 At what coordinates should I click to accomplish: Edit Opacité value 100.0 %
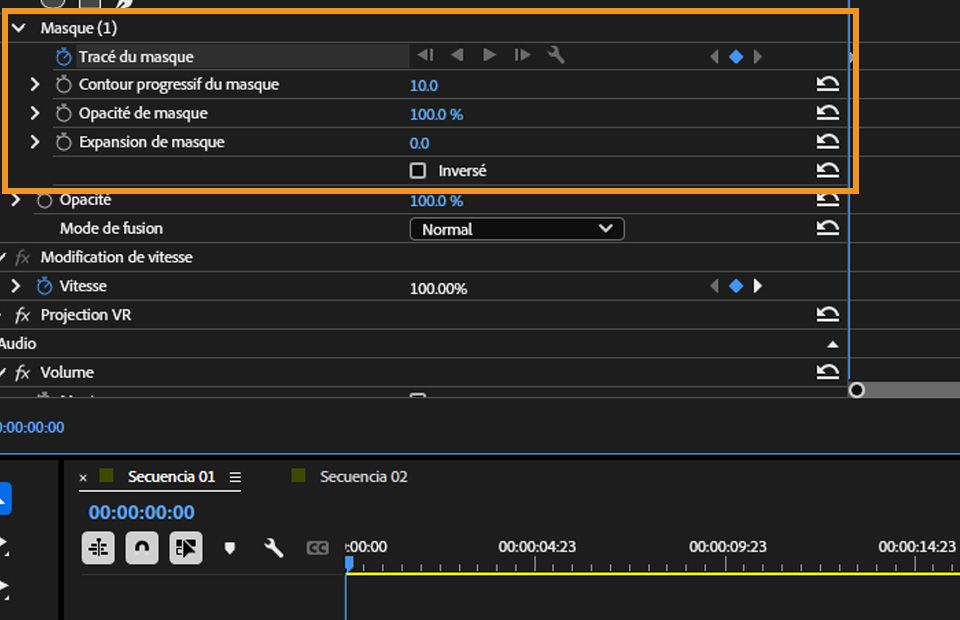click(x=437, y=201)
